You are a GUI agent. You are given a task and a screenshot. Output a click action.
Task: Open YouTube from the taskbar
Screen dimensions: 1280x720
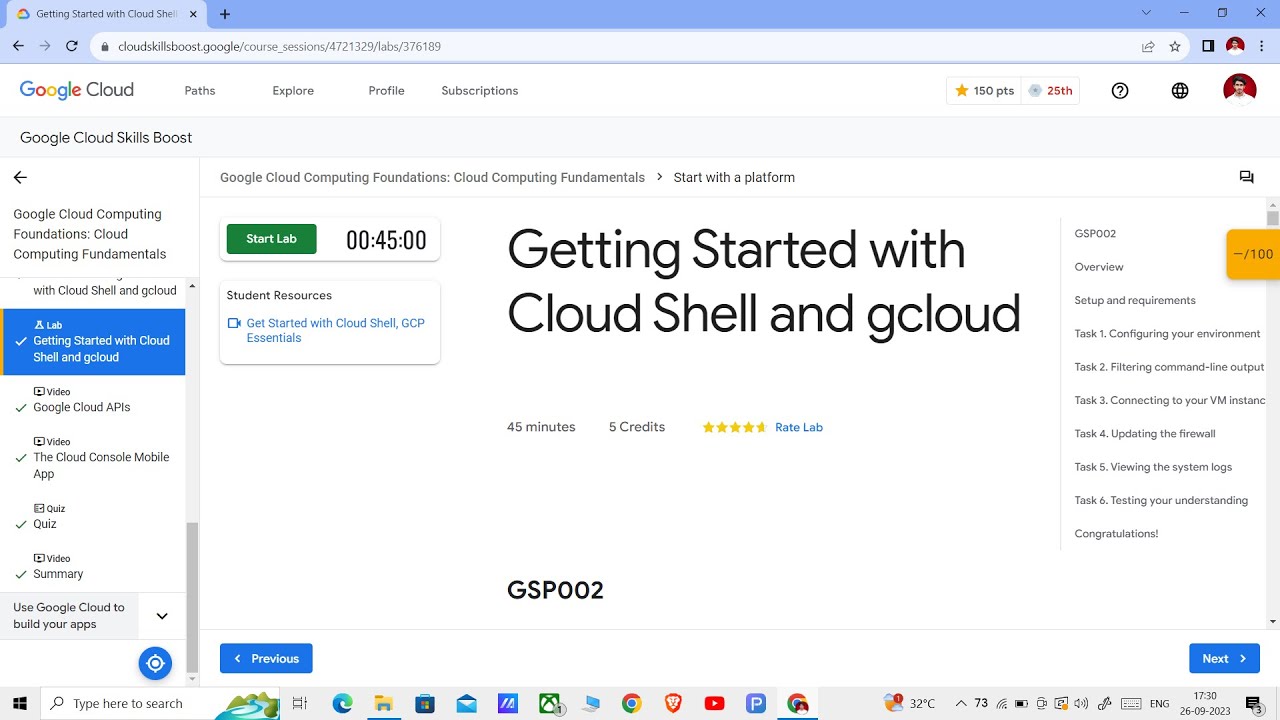[x=714, y=703]
